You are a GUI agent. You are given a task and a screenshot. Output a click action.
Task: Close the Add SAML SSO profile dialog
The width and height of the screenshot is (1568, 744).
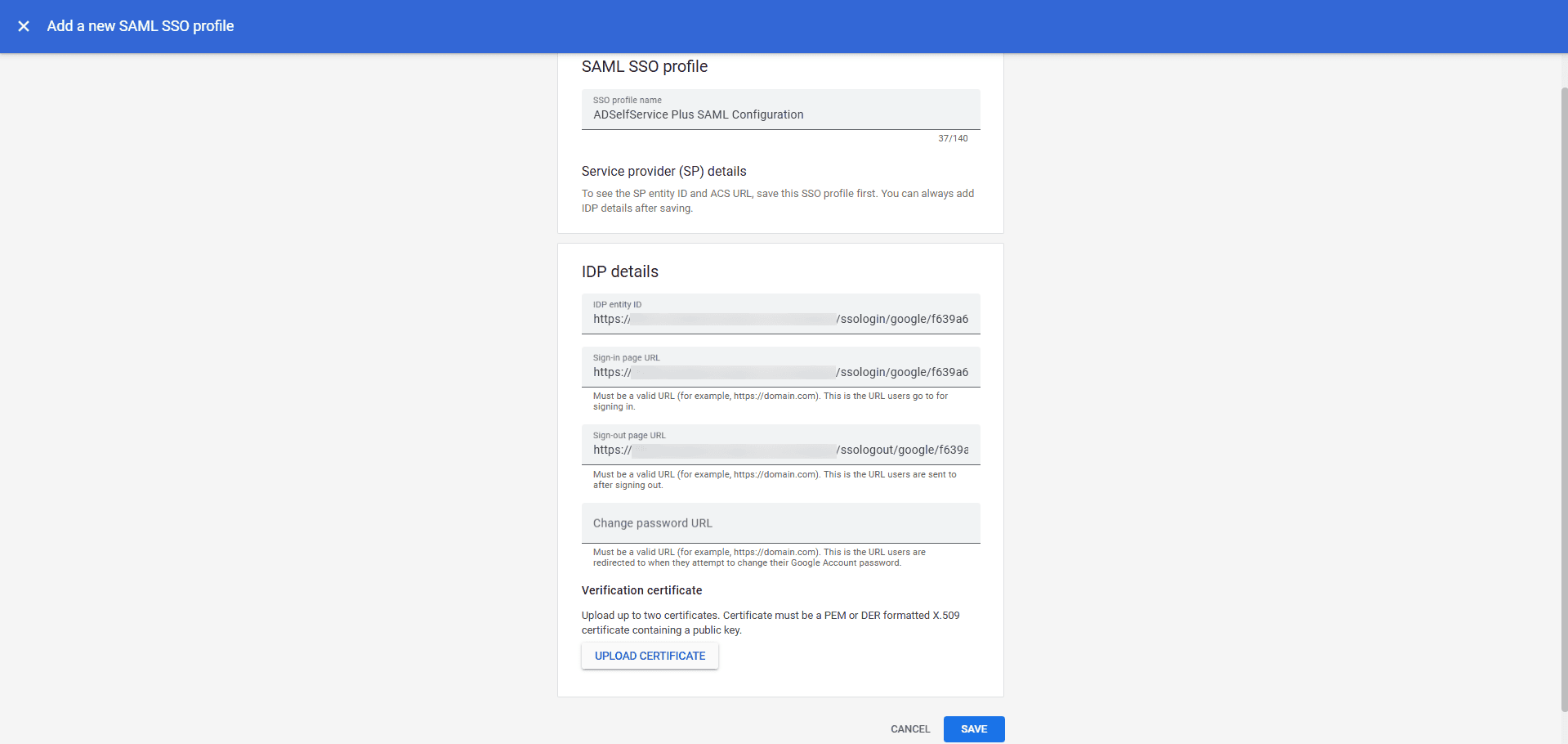(x=23, y=26)
